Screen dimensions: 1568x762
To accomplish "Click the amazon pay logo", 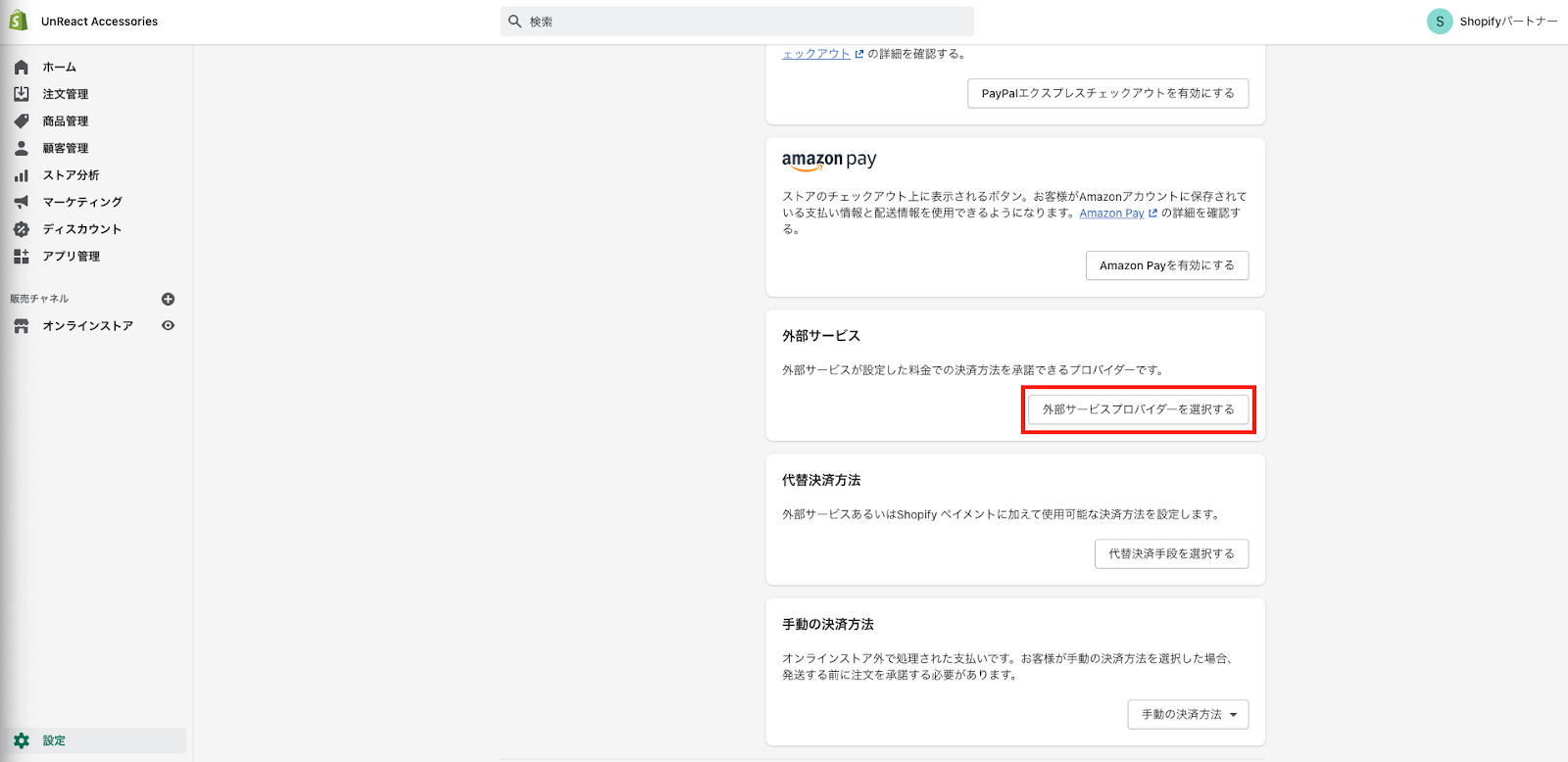I will [x=829, y=161].
